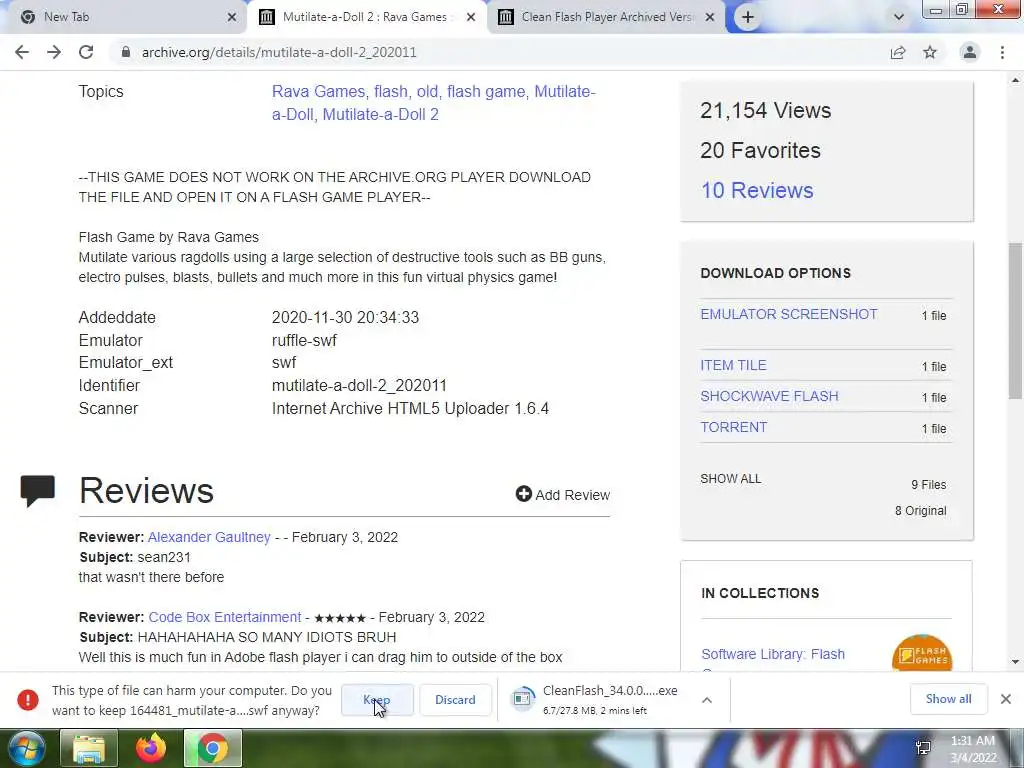The width and height of the screenshot is (1024, 768).
Task: Open the tab search chevron
Action: coord(899,17)
